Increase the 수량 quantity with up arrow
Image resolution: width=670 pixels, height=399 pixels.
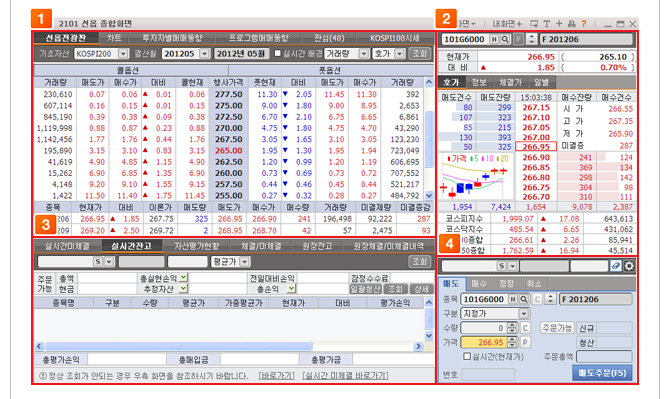point(511,326)
